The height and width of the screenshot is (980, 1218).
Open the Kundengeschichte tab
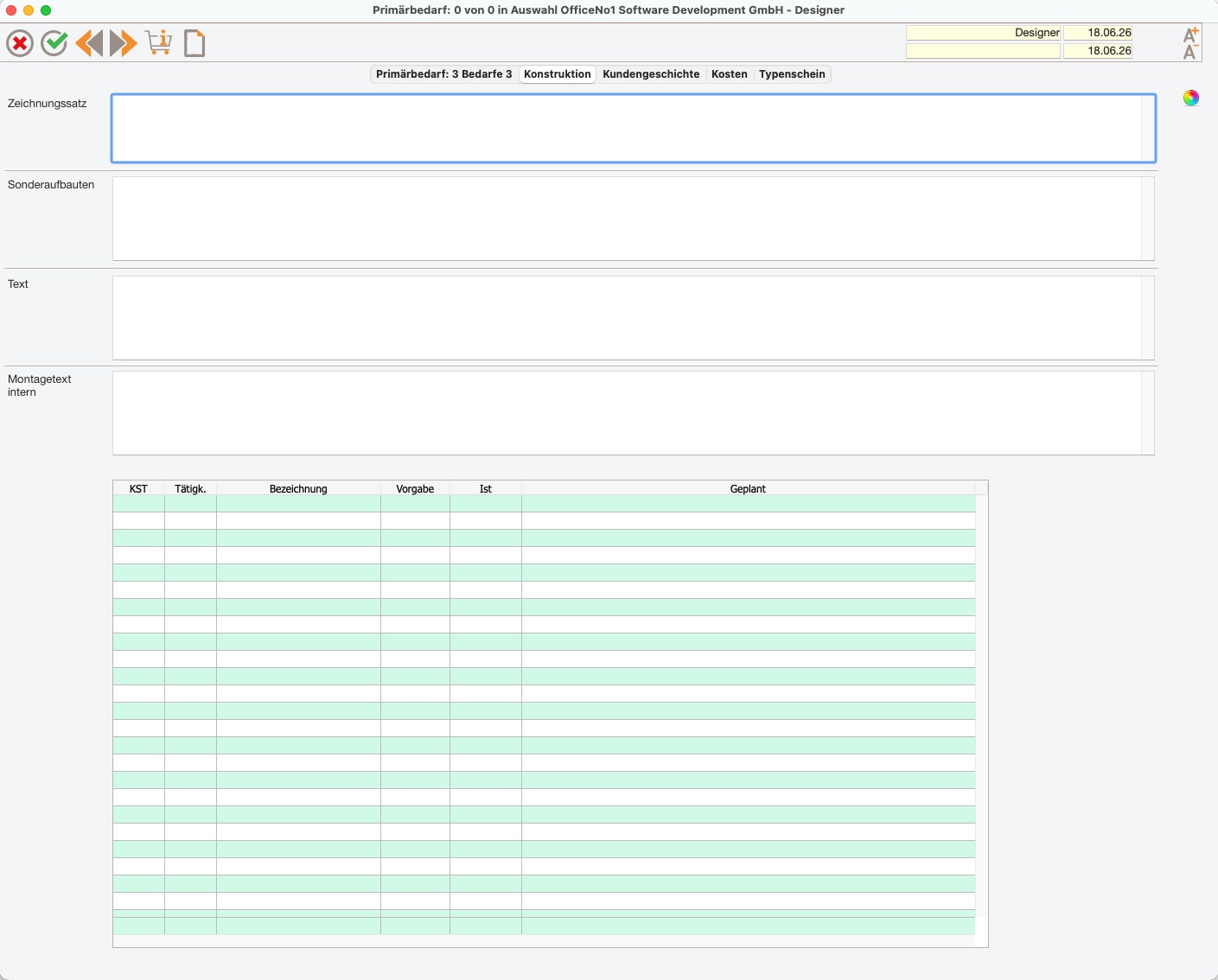[651, 74]
